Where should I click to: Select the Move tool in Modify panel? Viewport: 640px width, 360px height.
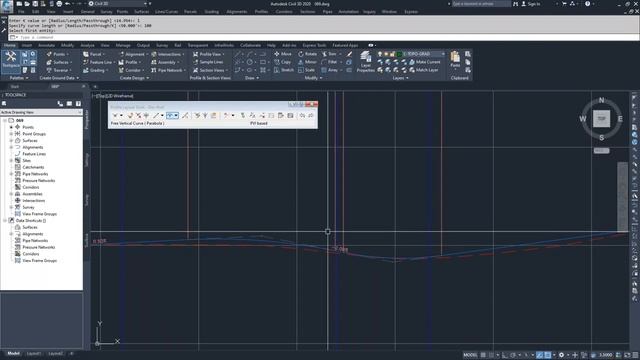(282, 54)
